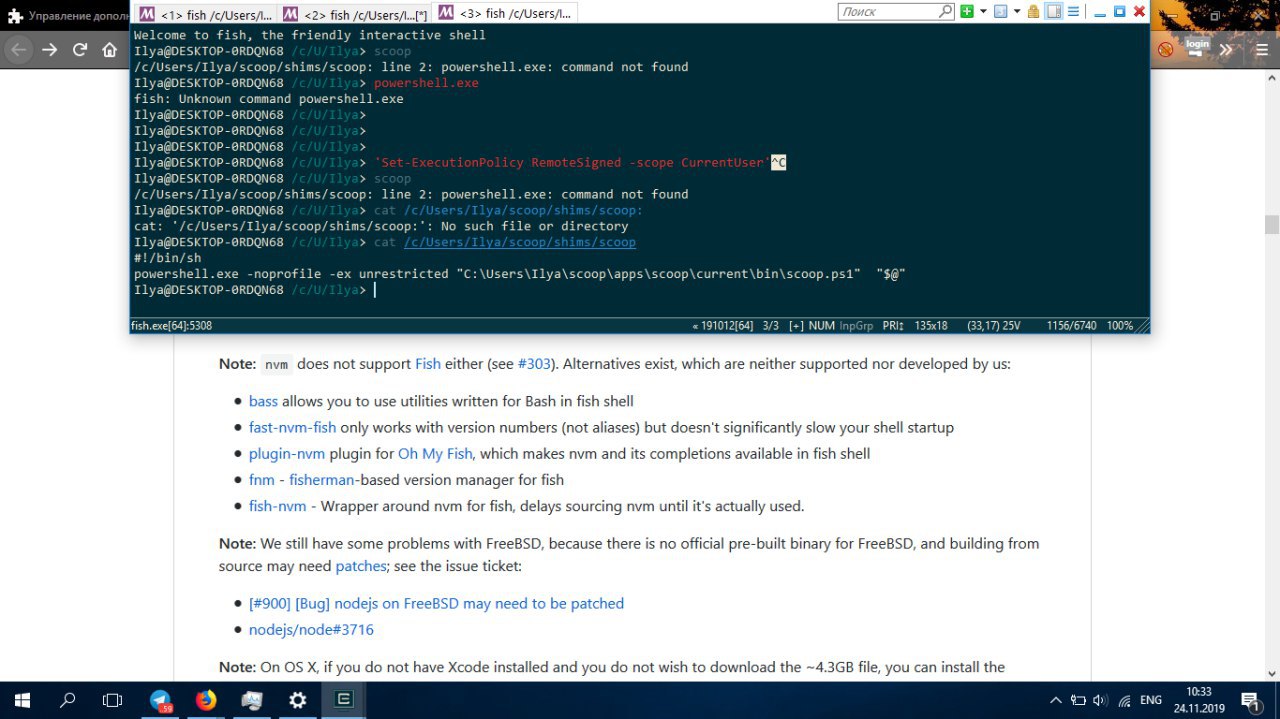The width and height of the screenshot is (1280, 719).
Task: Open the fast-nvm-fish link
Action: pyautogui.click(x=292, y=427)
